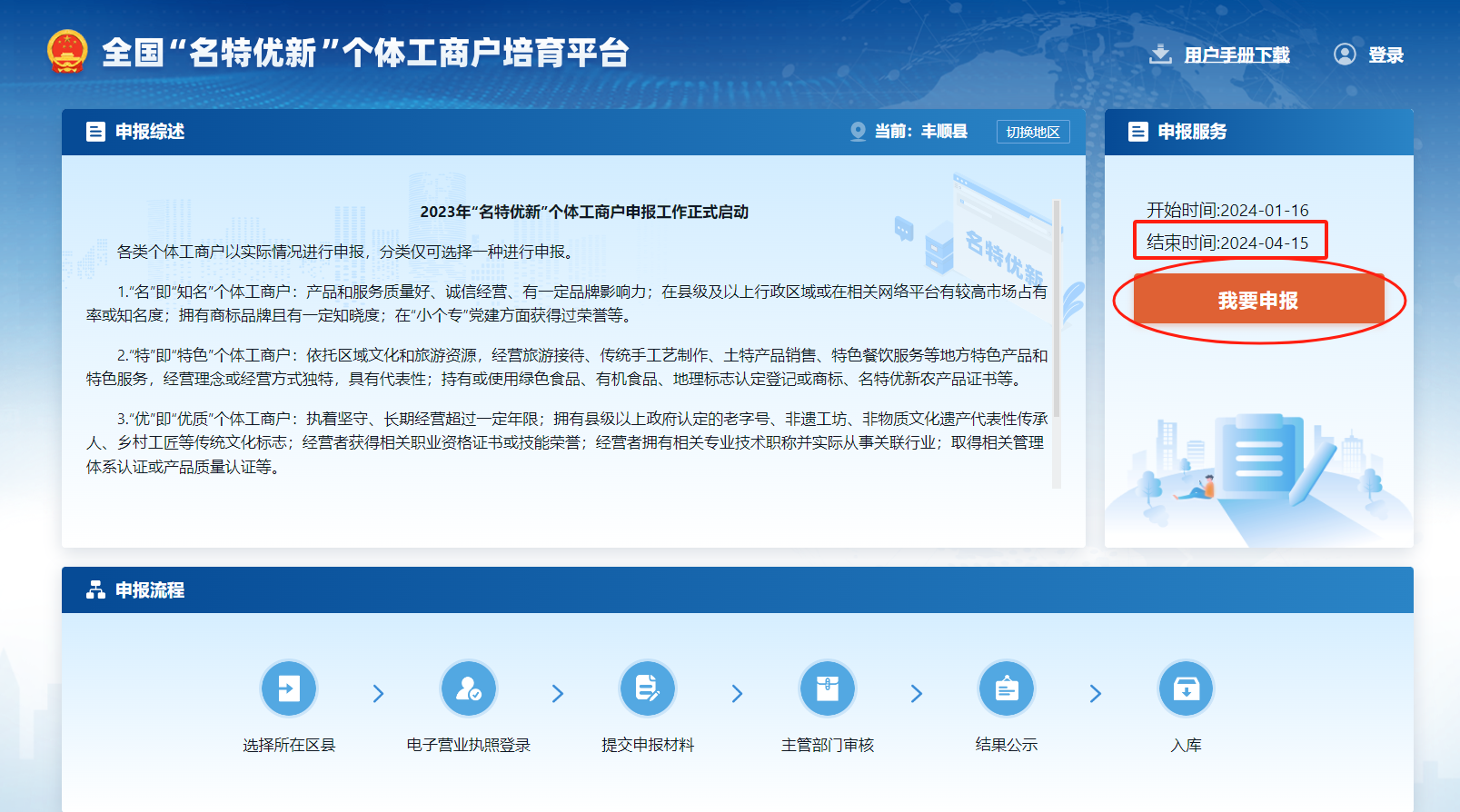This screenshot has height=812, width=1460.
Task: Click the 切换地区 button
Action: 1033,132
